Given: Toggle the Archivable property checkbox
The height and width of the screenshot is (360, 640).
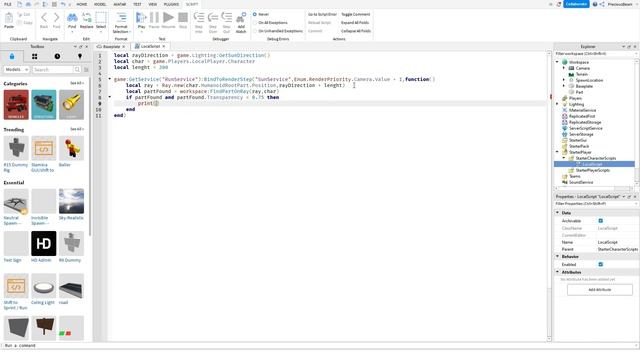Looking at the screenshot, I should click(x=600, y=221).
